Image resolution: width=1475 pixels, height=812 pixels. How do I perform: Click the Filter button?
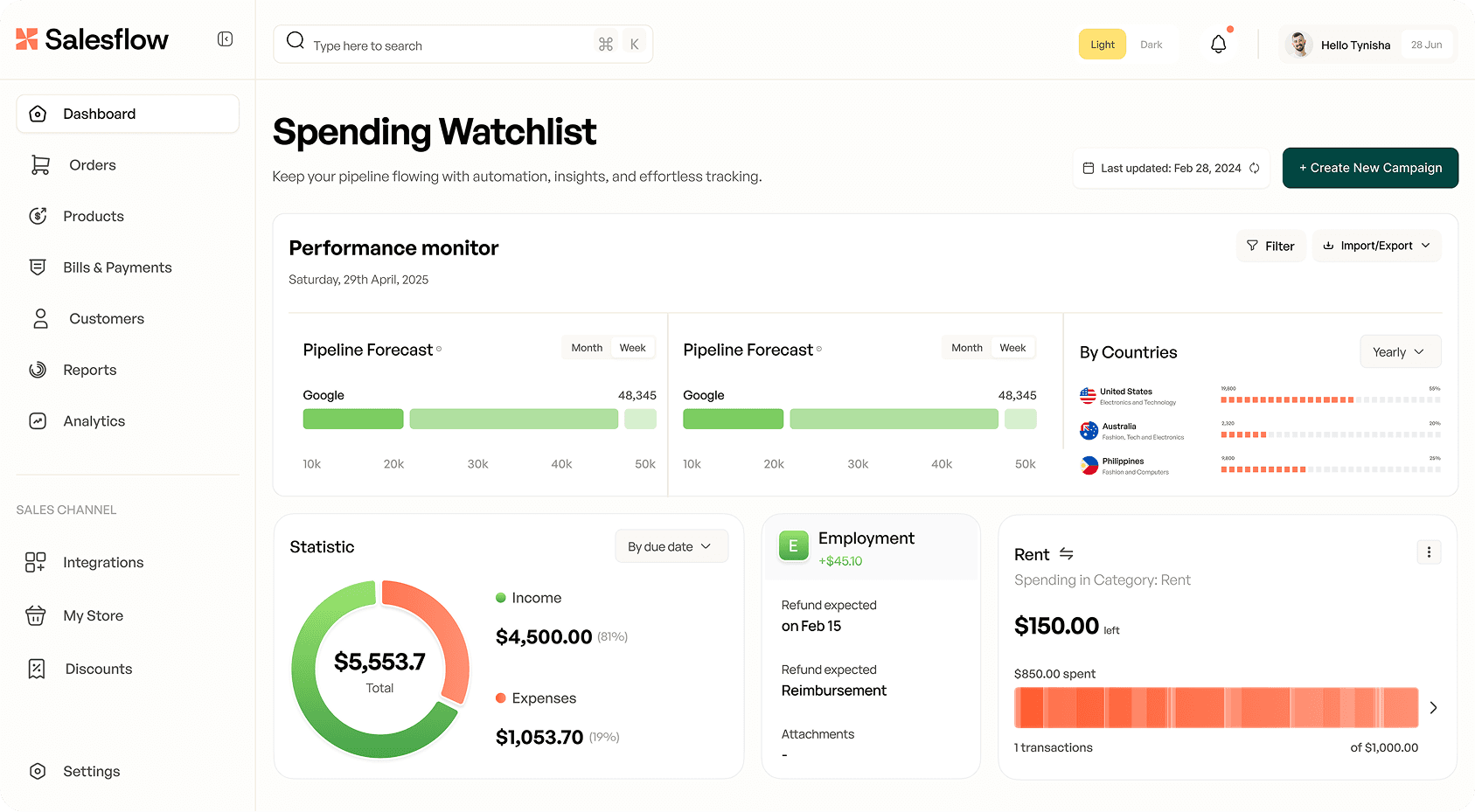click(x=1270, y=246)
